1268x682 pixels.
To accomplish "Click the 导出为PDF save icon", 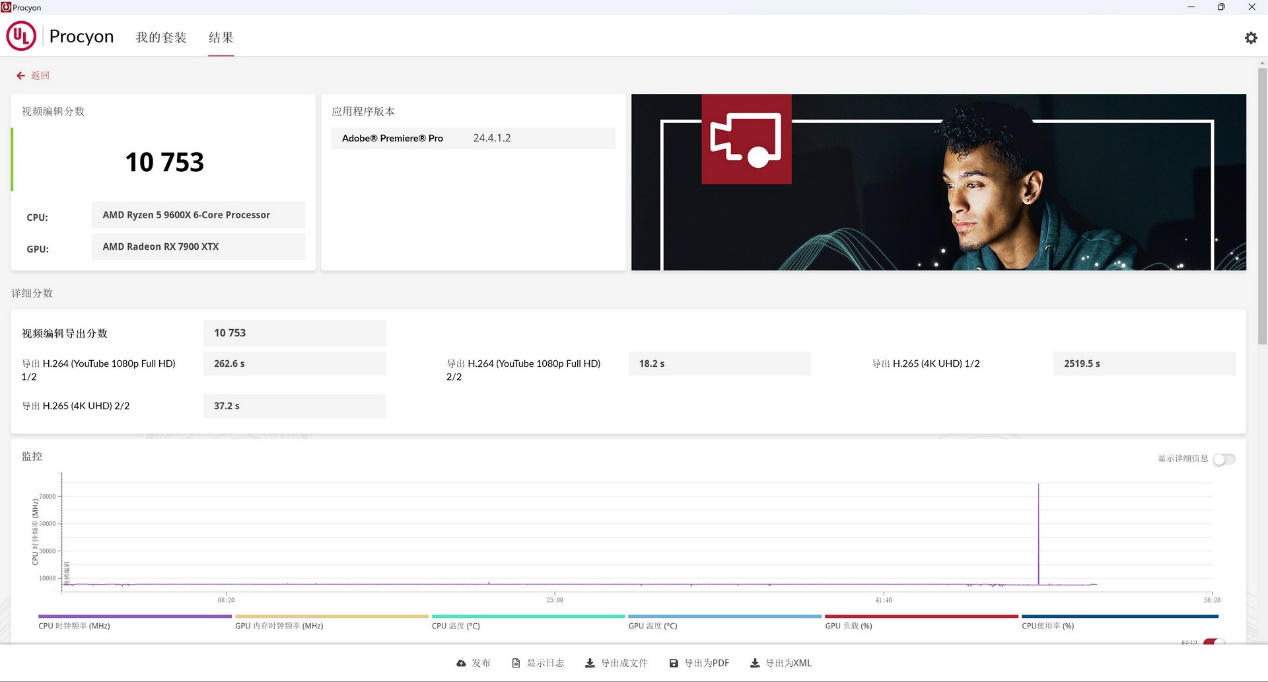I will (674, 663).
